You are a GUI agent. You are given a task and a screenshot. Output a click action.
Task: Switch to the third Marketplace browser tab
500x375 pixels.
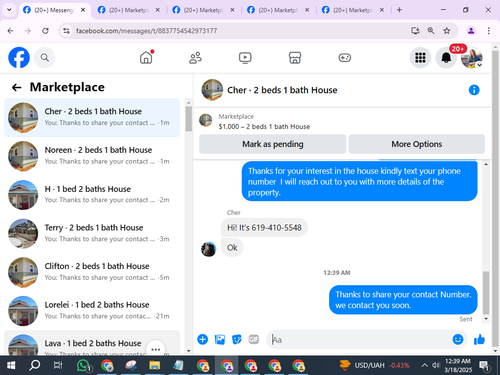(x=203, y=10)
